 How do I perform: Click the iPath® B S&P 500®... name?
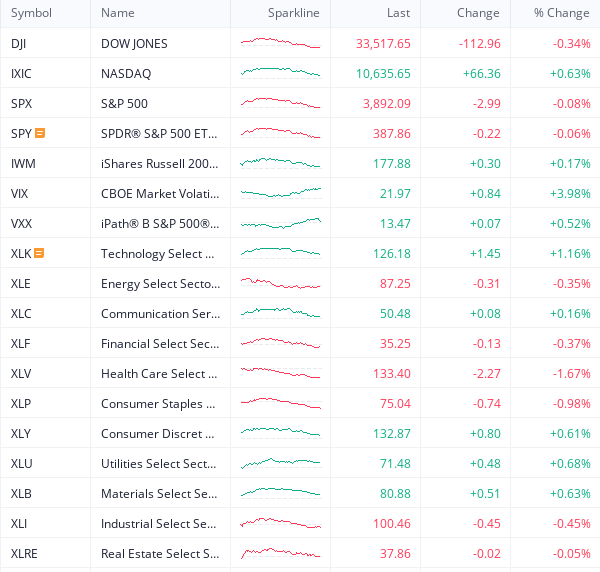pyautogui.click(x=160, y=223)
